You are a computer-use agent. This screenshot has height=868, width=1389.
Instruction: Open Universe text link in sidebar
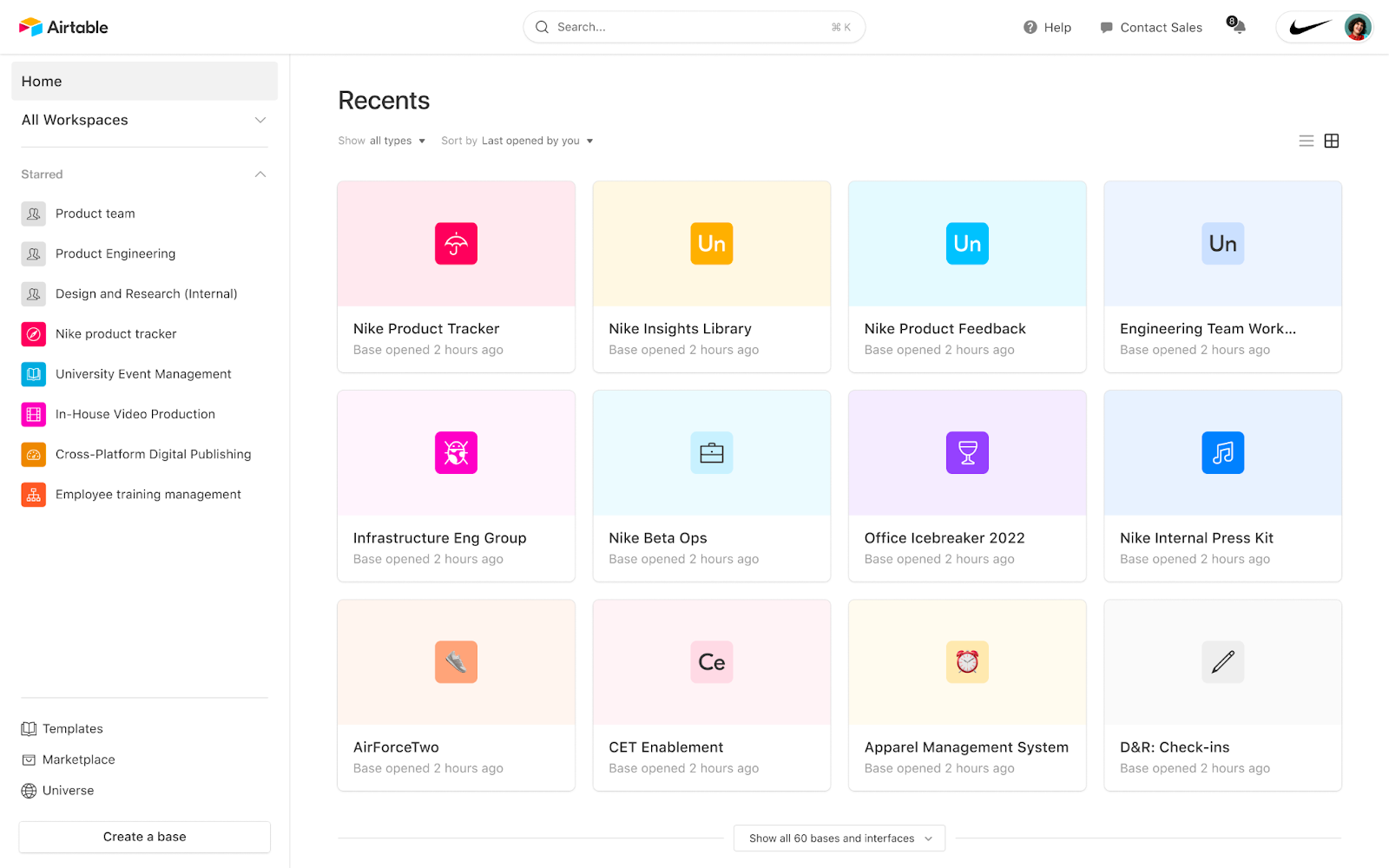[69, 791]
